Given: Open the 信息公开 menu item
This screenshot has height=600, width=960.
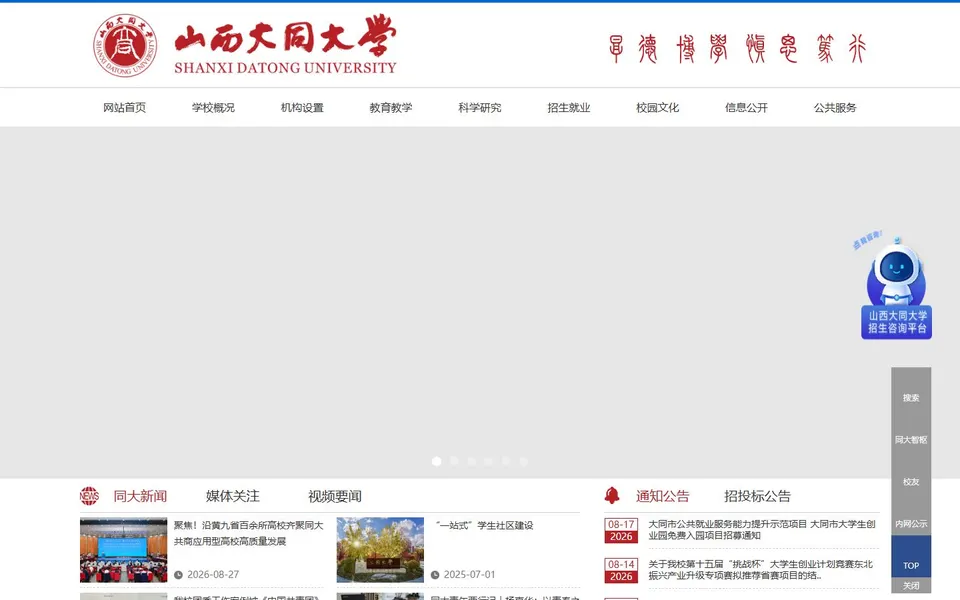Looking at the screenshot, I should 746,108.
